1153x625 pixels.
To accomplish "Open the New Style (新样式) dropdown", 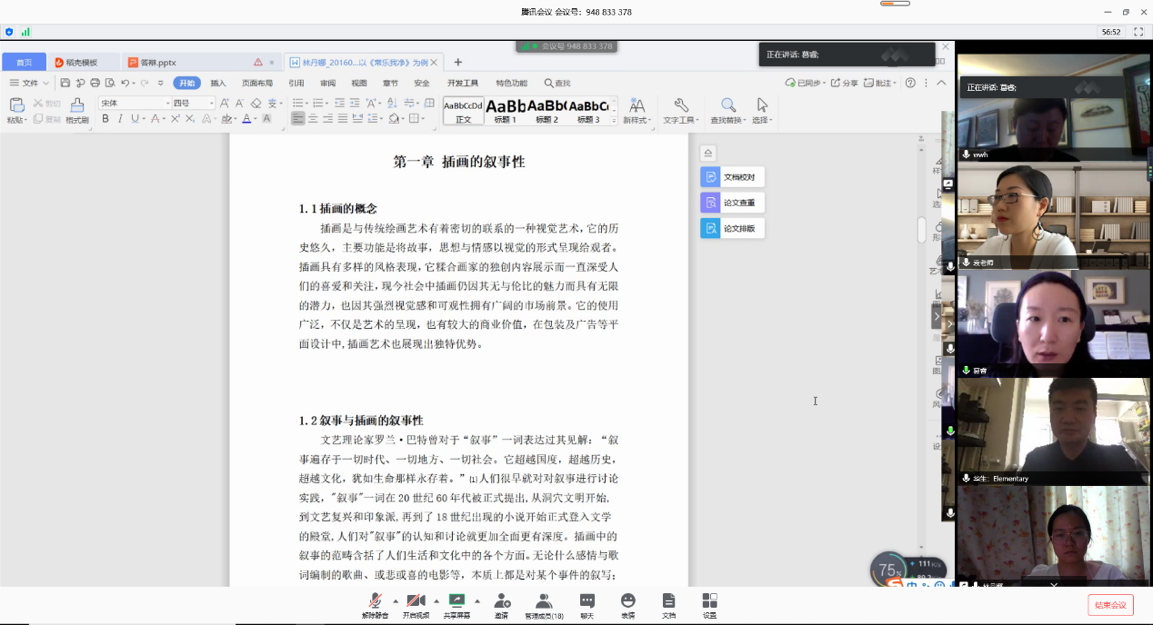I will point(637,110).
